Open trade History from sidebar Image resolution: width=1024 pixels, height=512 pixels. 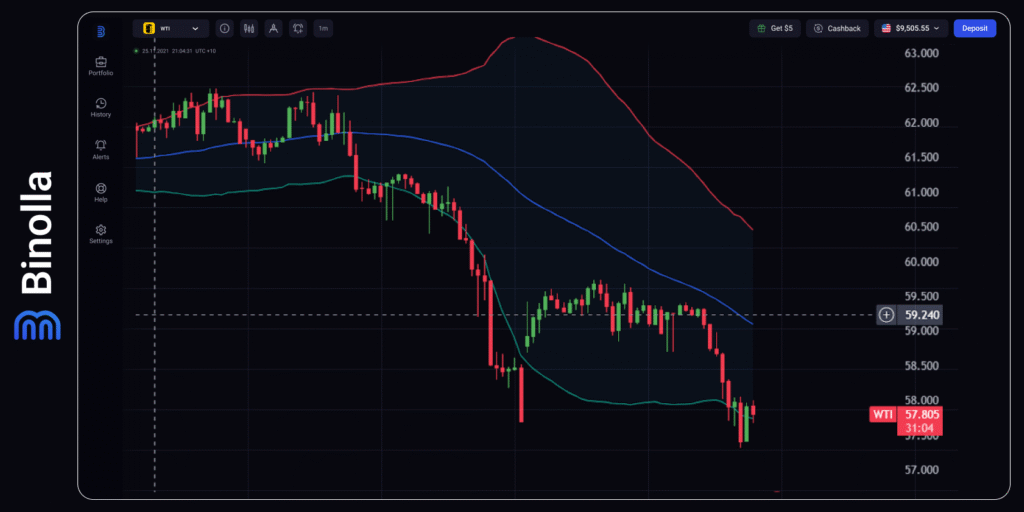tap(100, 107)
